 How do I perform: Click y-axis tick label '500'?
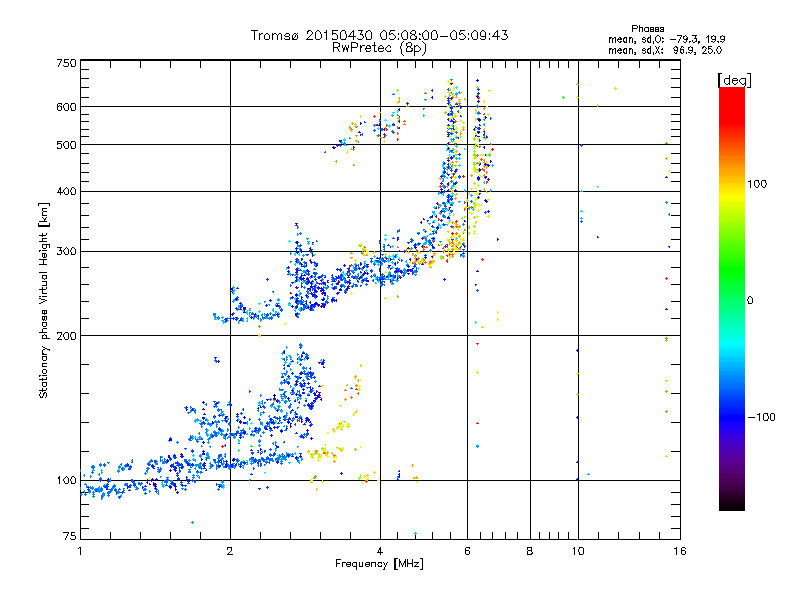tap(66, 145)
